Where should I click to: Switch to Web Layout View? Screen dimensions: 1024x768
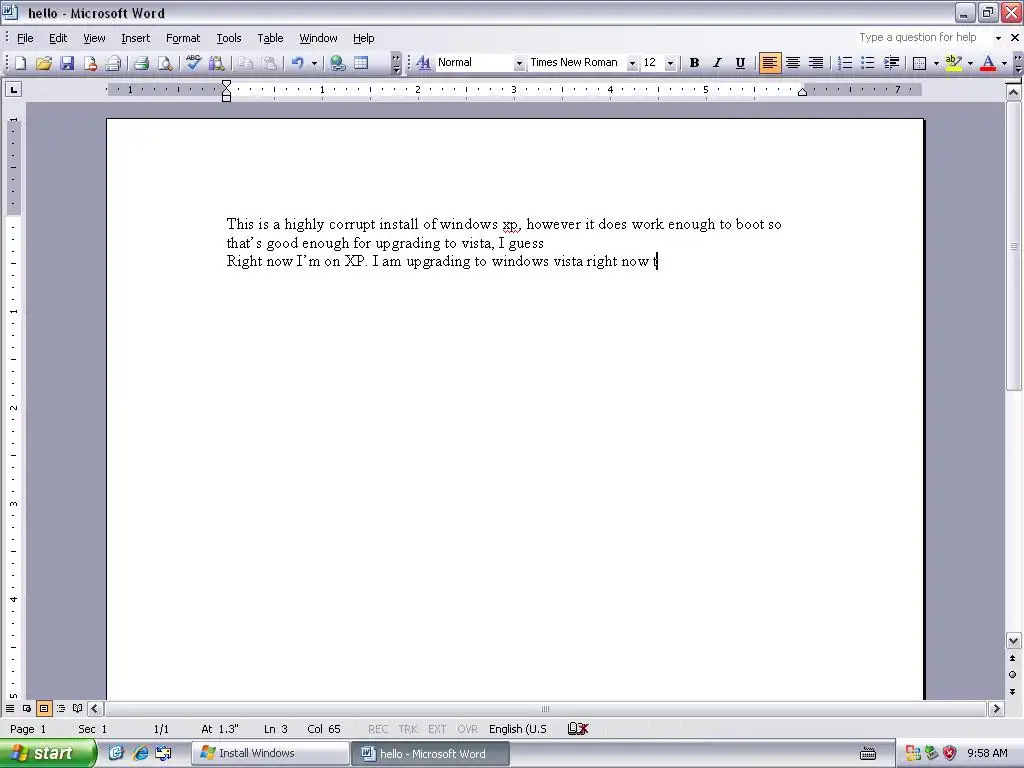[x=27, y=709]
